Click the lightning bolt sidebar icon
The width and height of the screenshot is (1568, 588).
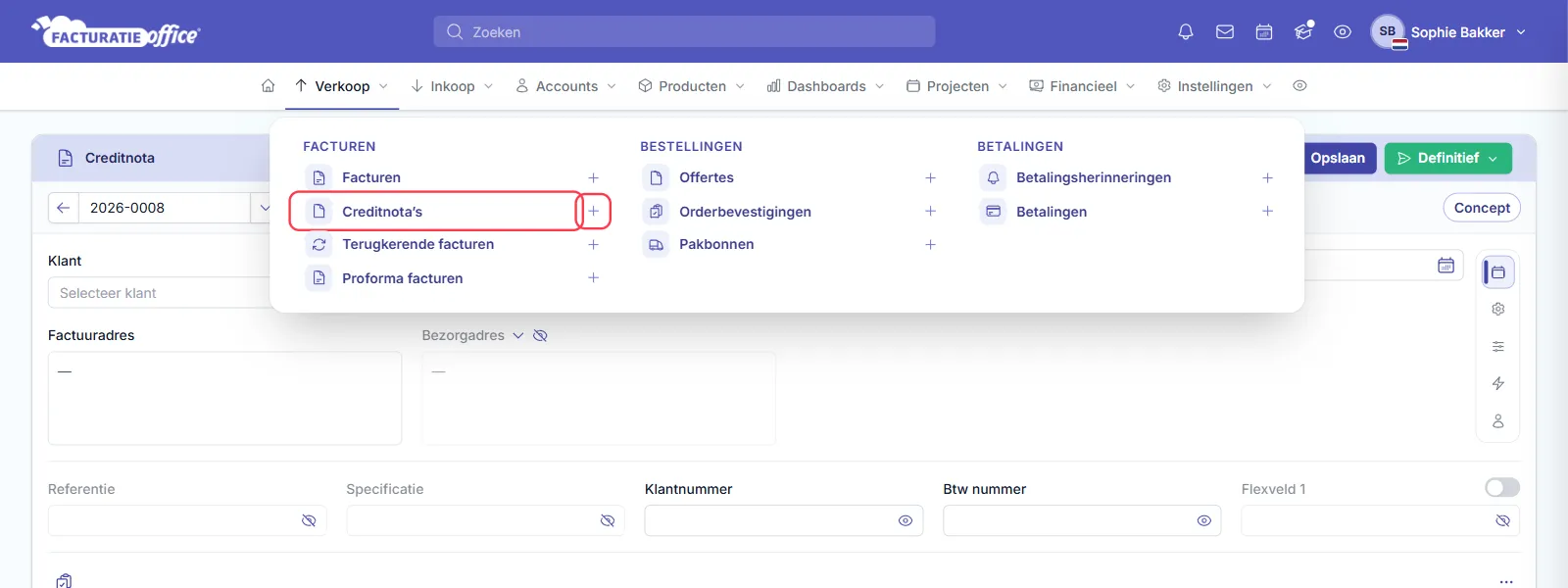(x=1498, y=384)
